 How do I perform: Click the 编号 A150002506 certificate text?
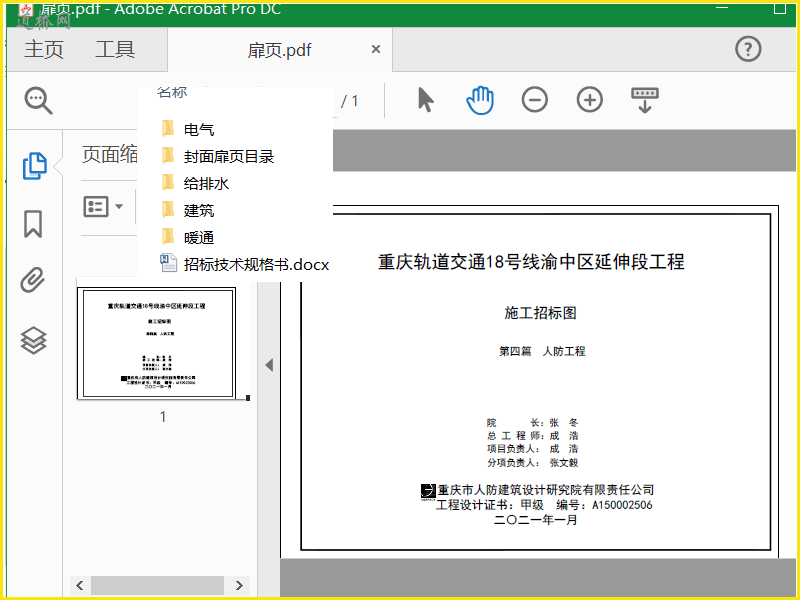(604, 505)
